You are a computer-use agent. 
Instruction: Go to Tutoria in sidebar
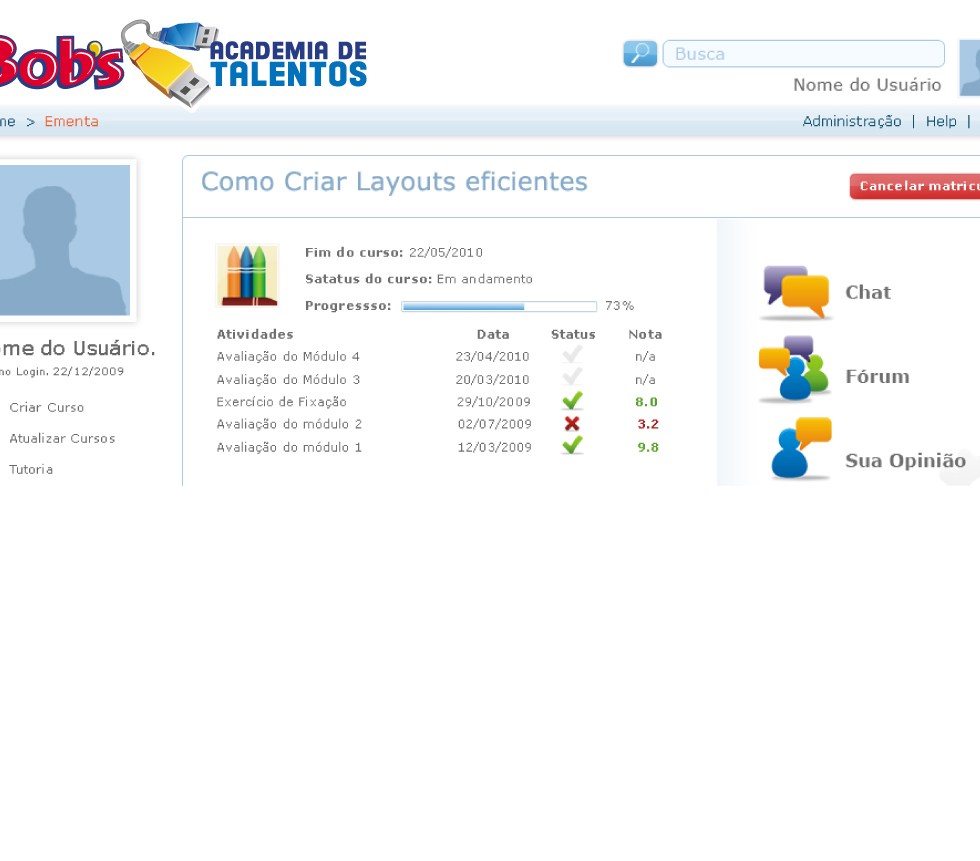(x=31, y=470)
